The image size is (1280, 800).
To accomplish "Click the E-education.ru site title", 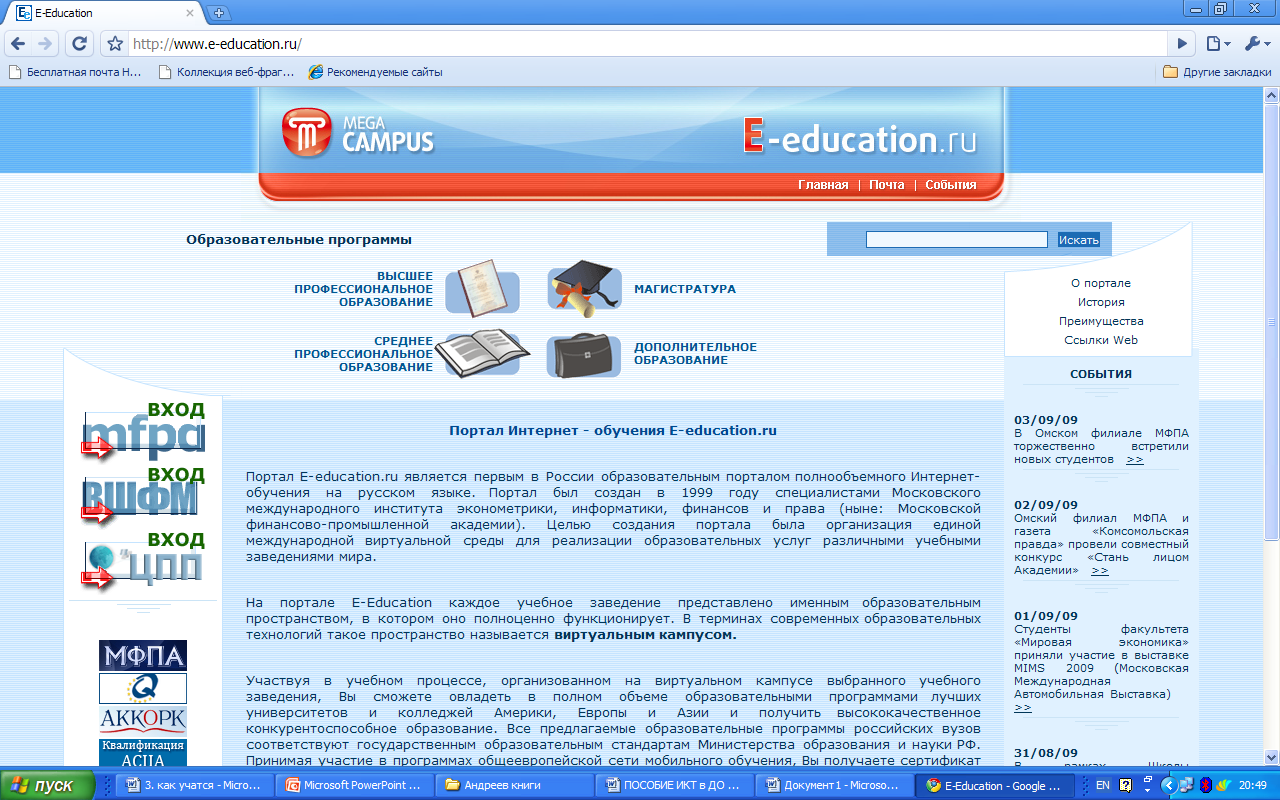I will click(859, 137).
